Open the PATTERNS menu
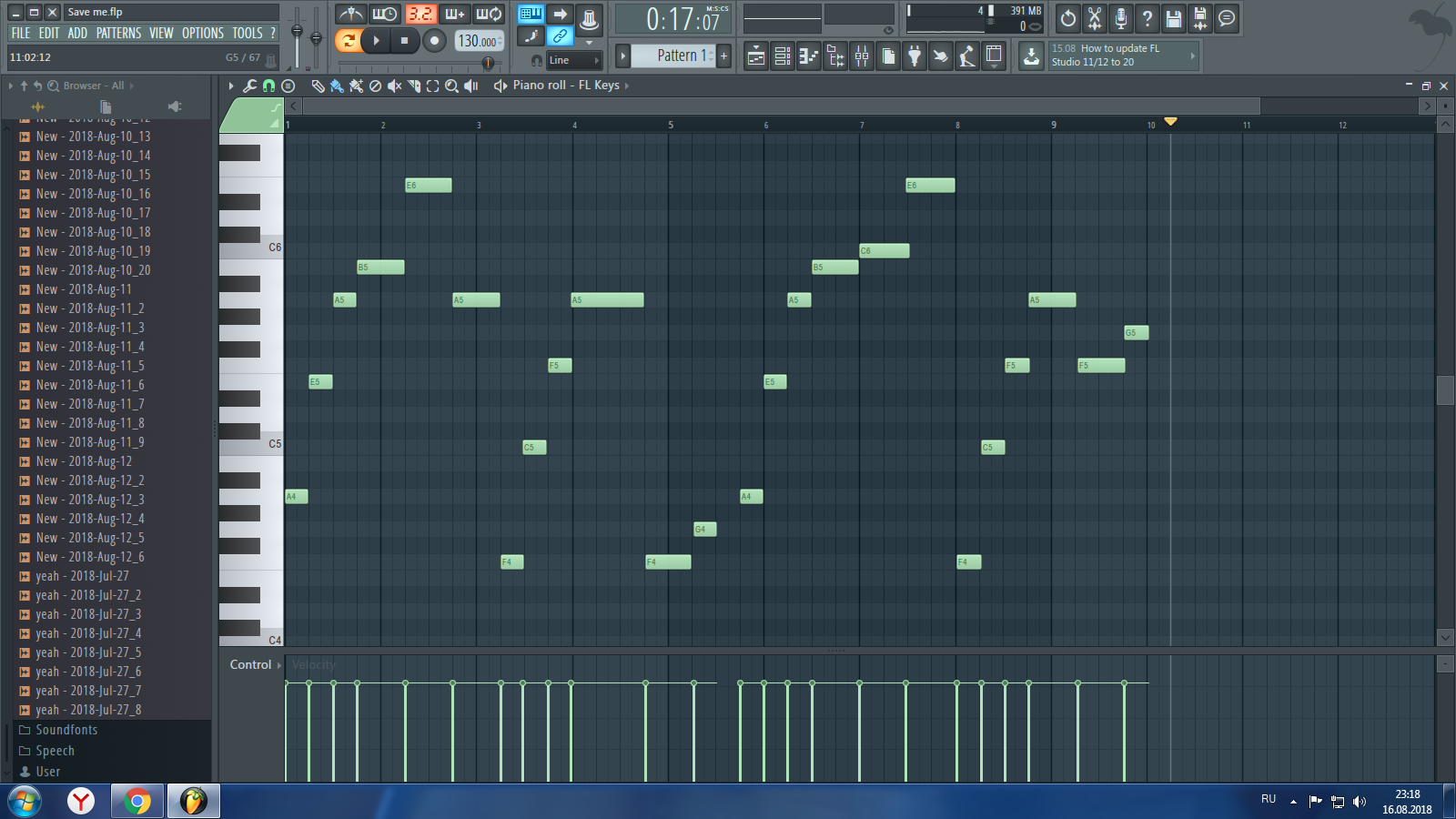 (118, 33)
